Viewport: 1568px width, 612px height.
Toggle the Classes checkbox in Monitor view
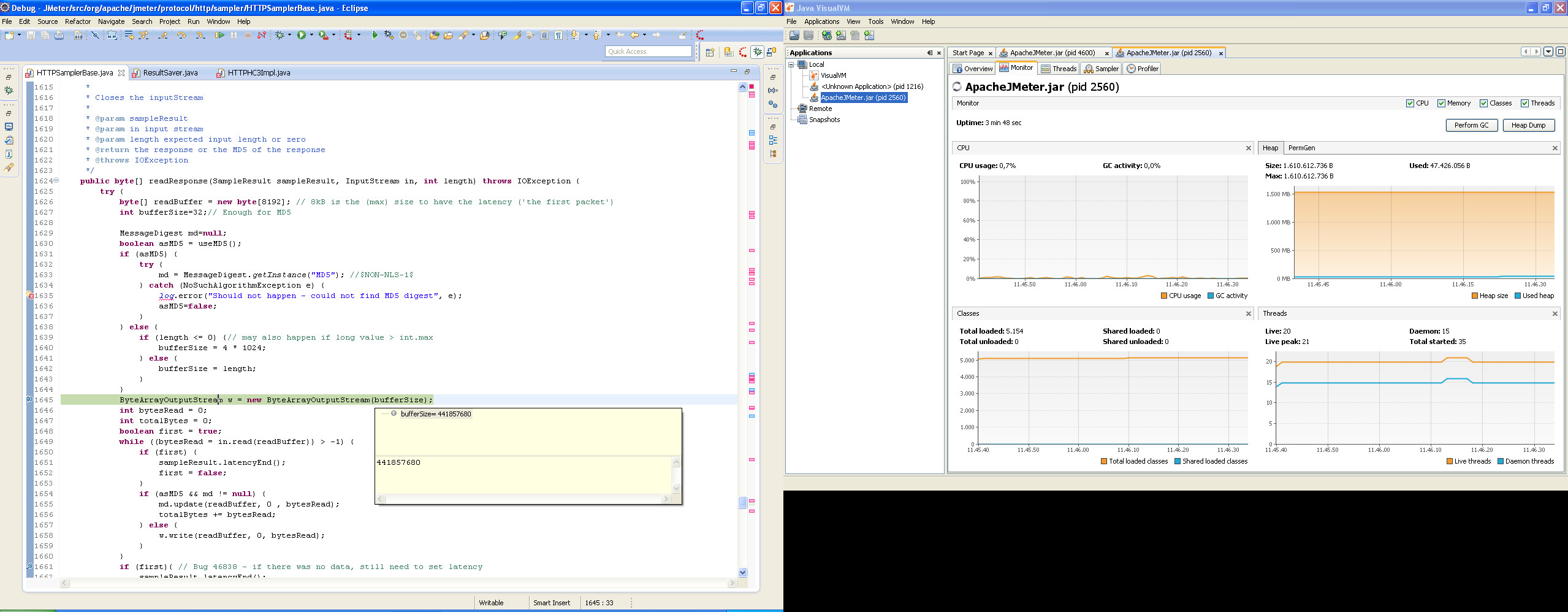coord(1485,103)
